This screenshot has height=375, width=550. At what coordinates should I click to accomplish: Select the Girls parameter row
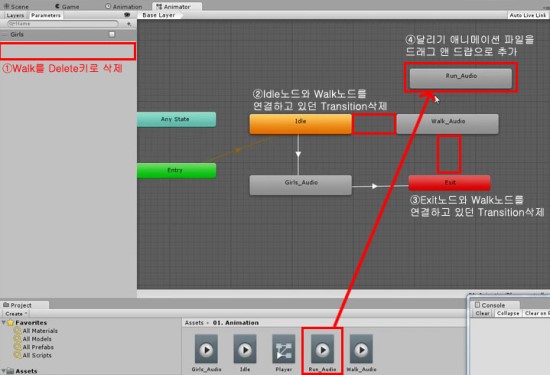(68, 34)
